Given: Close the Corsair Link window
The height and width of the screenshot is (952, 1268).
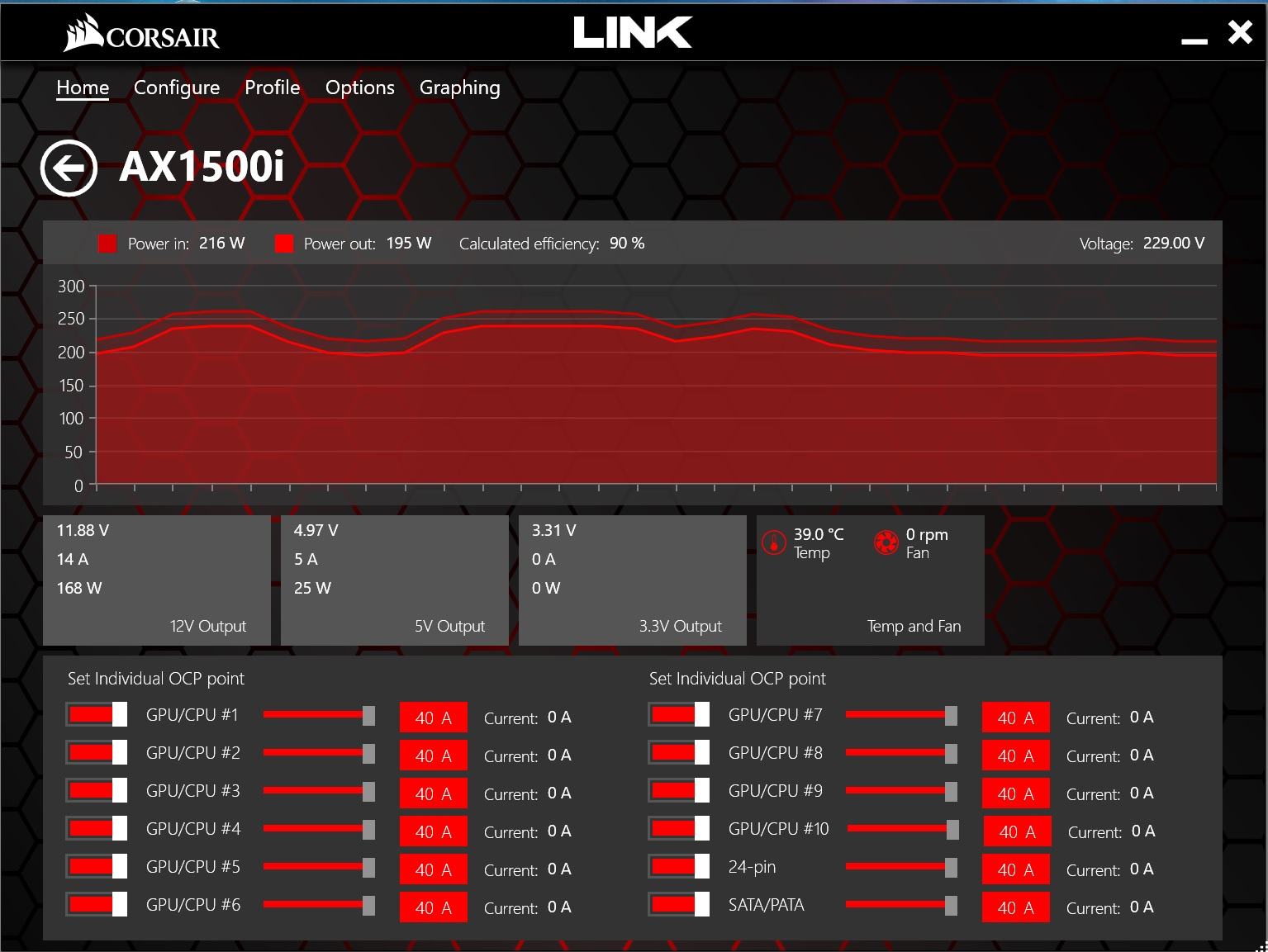Looking at the screenshot, I should click(x=1240, y=32).
